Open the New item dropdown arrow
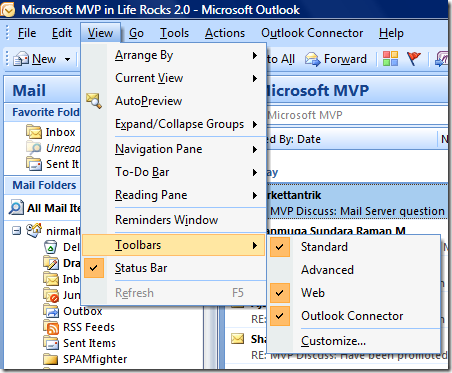This screenshot has width=452, height=373. click(67, 59)
